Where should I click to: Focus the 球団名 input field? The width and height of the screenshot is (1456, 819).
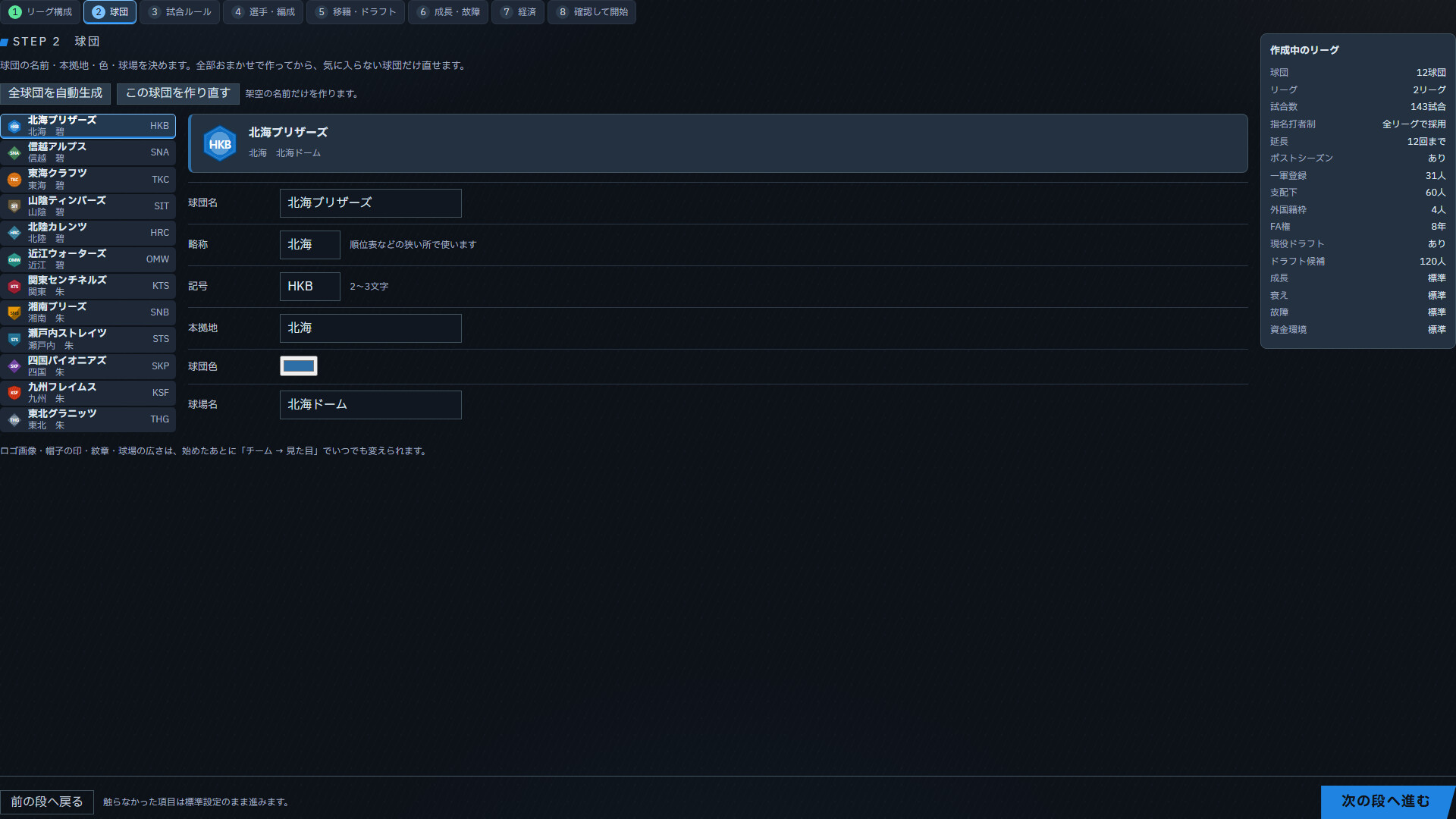[371, 203]
